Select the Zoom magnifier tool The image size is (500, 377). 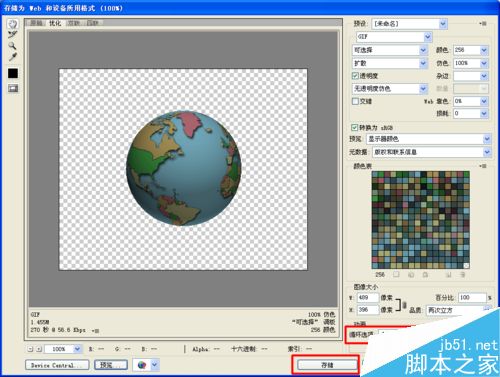pyautogui.click(x=13, y=46)
